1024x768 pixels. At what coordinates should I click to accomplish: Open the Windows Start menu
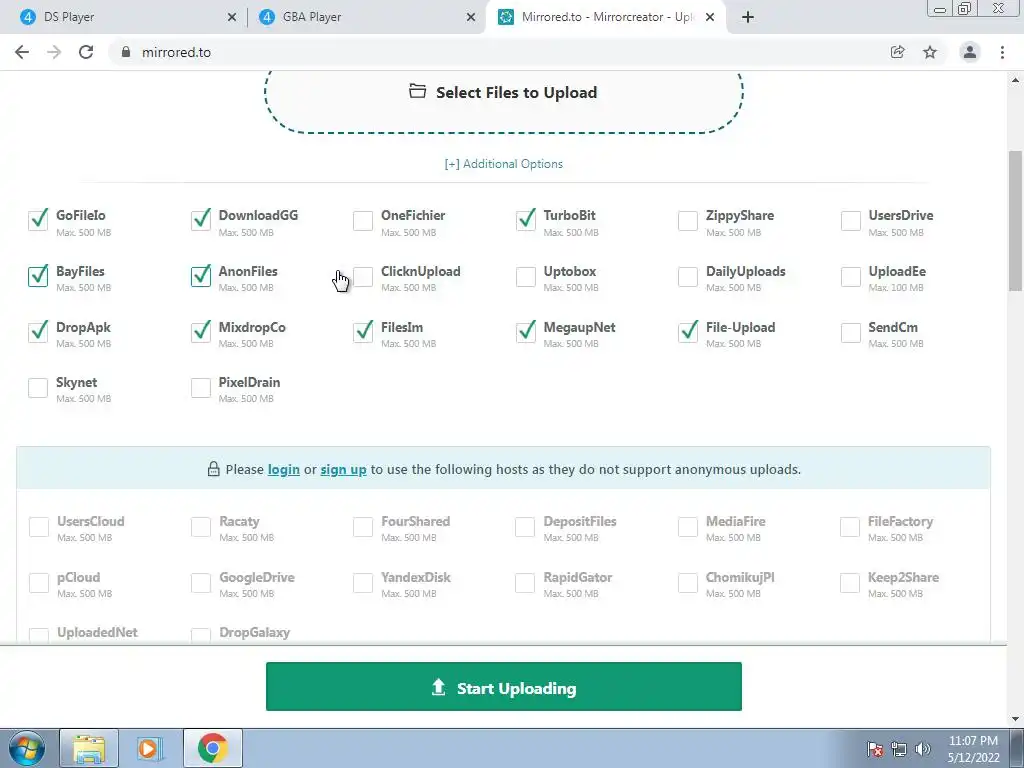(x=26, y=748)
